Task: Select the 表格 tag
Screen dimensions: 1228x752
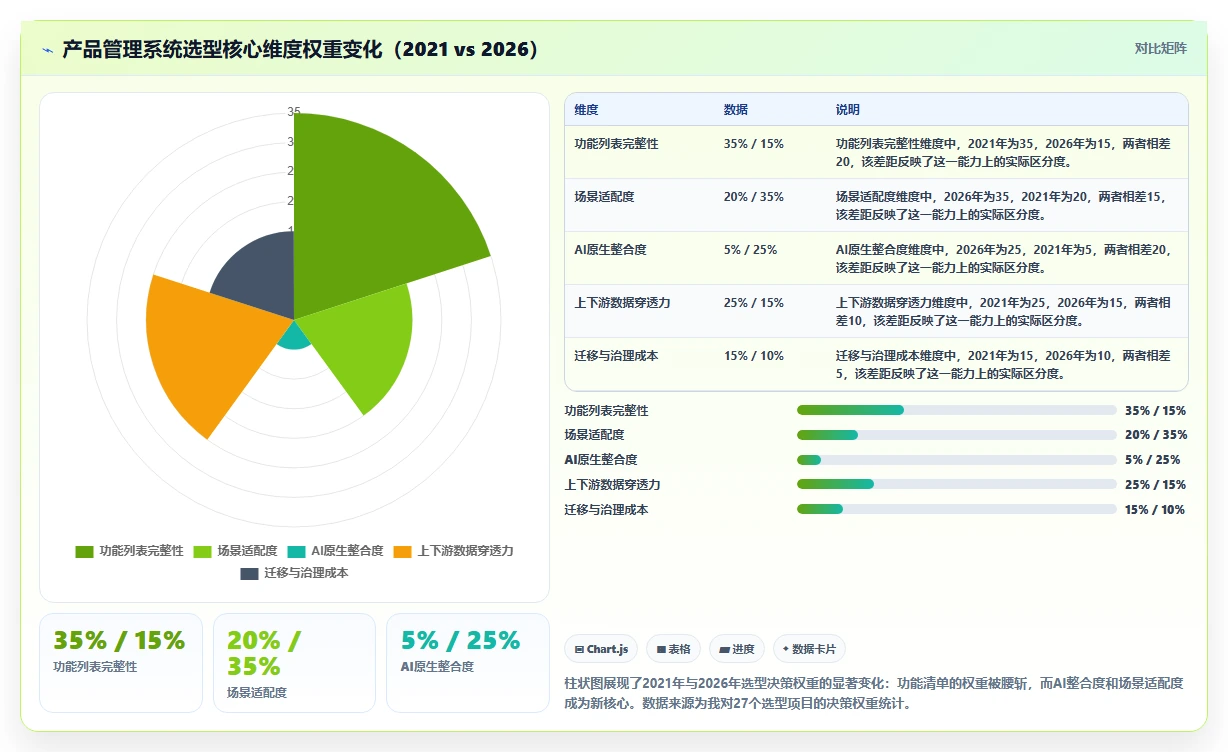Action: click(674, 649)
